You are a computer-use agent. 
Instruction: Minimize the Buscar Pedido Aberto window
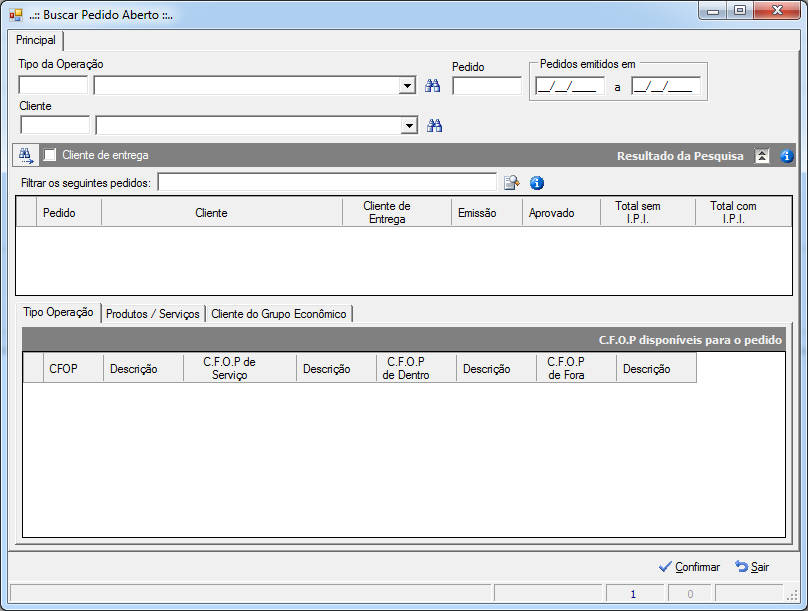click(713, 10)
